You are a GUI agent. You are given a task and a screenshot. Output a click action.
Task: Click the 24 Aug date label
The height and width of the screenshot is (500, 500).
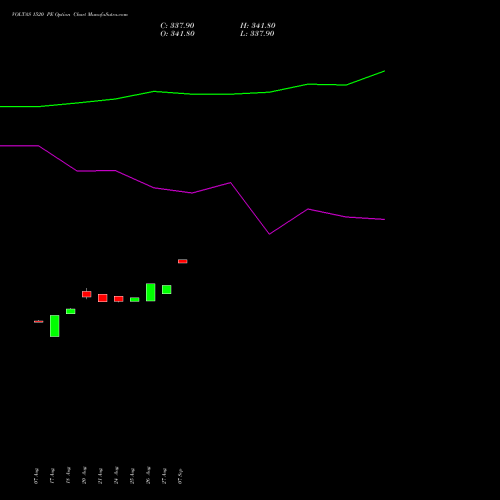point(116,476)
